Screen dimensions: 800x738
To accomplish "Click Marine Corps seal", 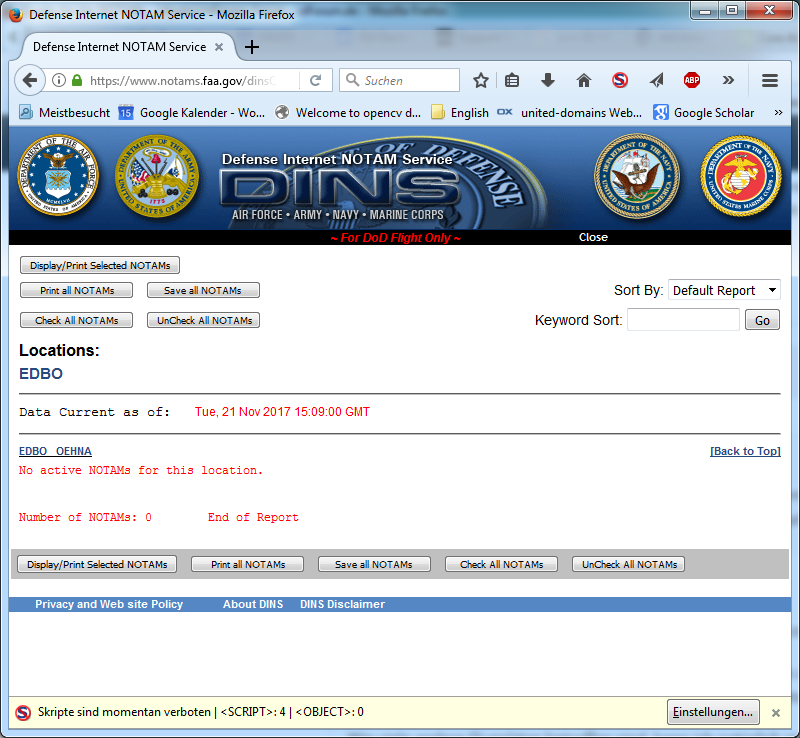I will [x=740, y=176].
